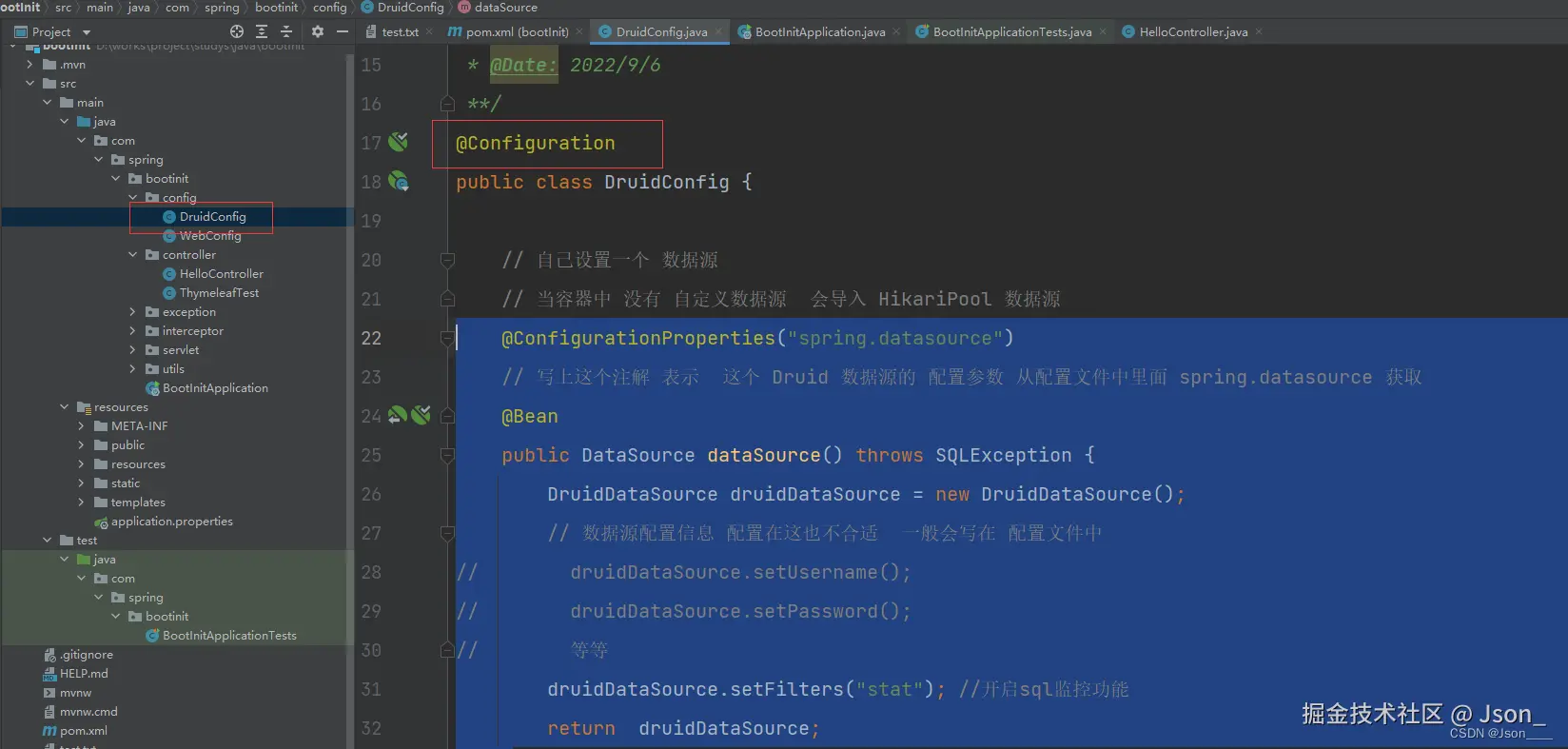
Task: Close the HelloController.java tab
Action: [x=1259, y=32]
